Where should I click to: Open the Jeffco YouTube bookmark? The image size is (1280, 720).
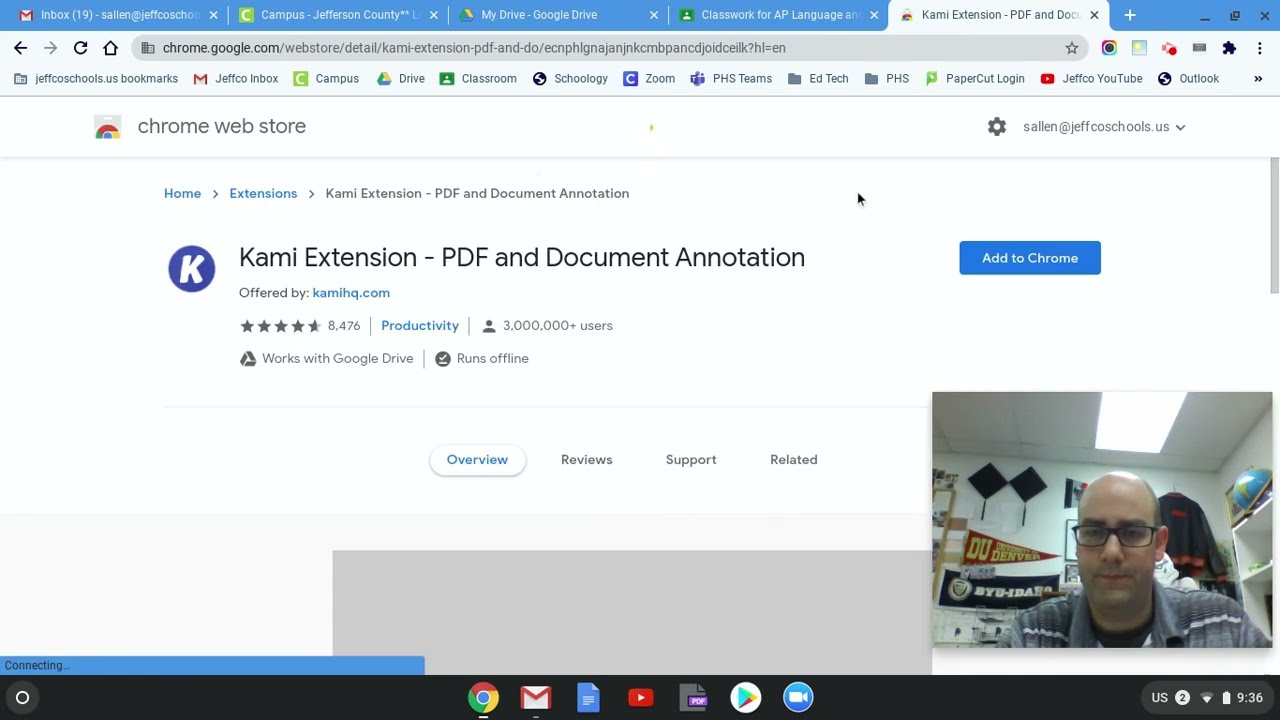1091,79
